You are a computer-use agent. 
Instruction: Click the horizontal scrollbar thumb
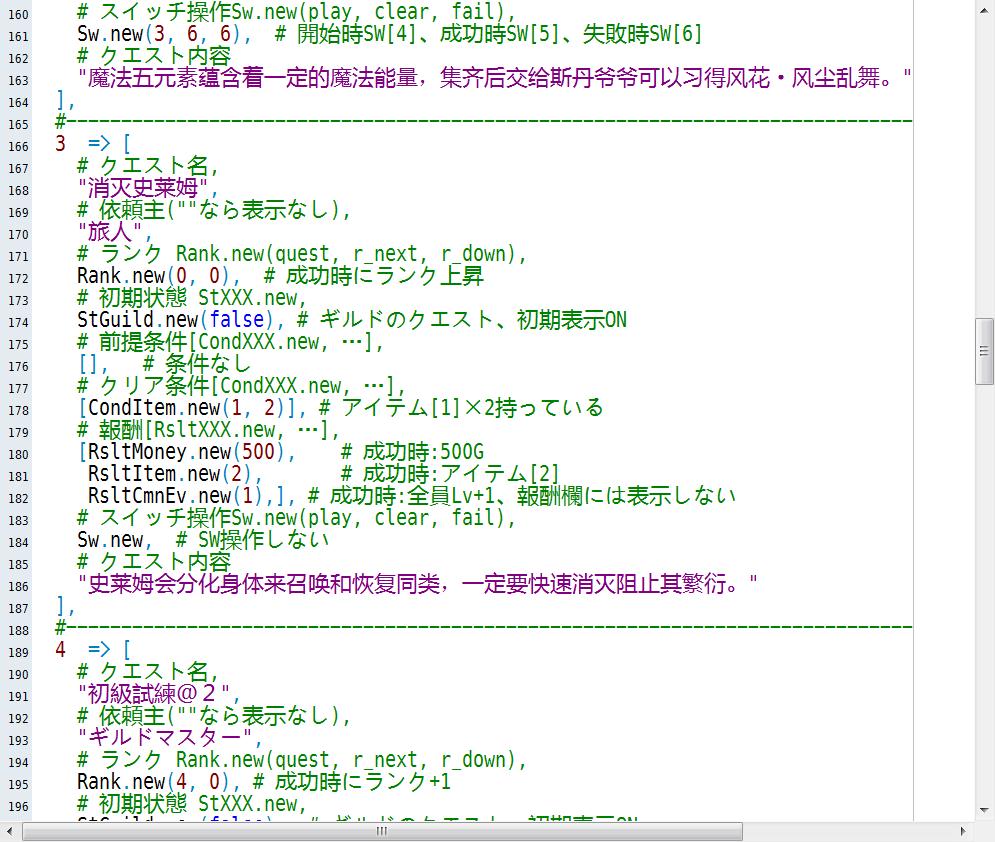(382, 831)
